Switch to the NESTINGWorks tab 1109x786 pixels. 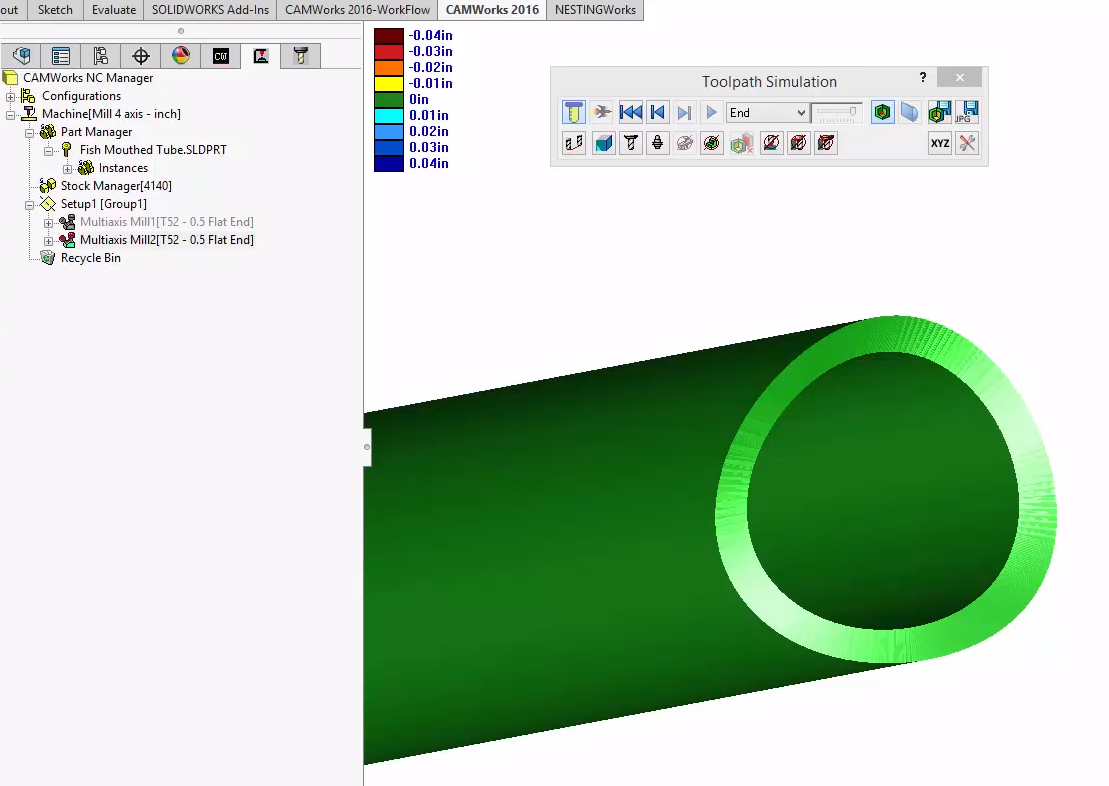click(x=595, y=10)
